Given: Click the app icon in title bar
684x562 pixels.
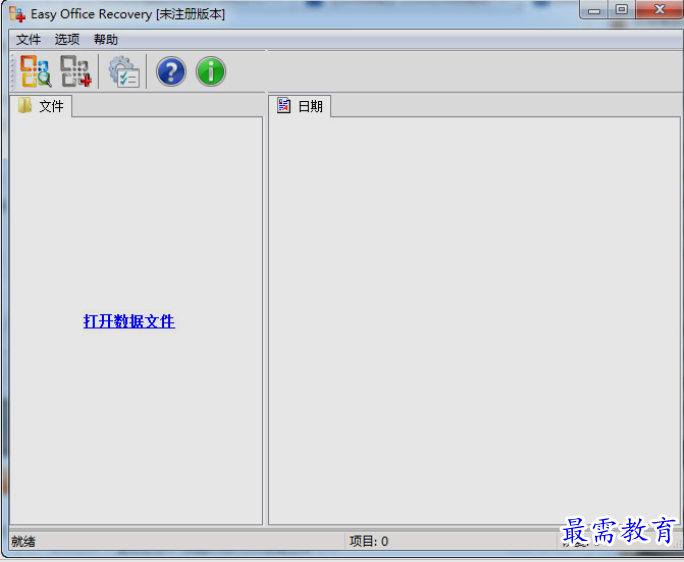Looking at the screenshot, I should coord(17,14).
